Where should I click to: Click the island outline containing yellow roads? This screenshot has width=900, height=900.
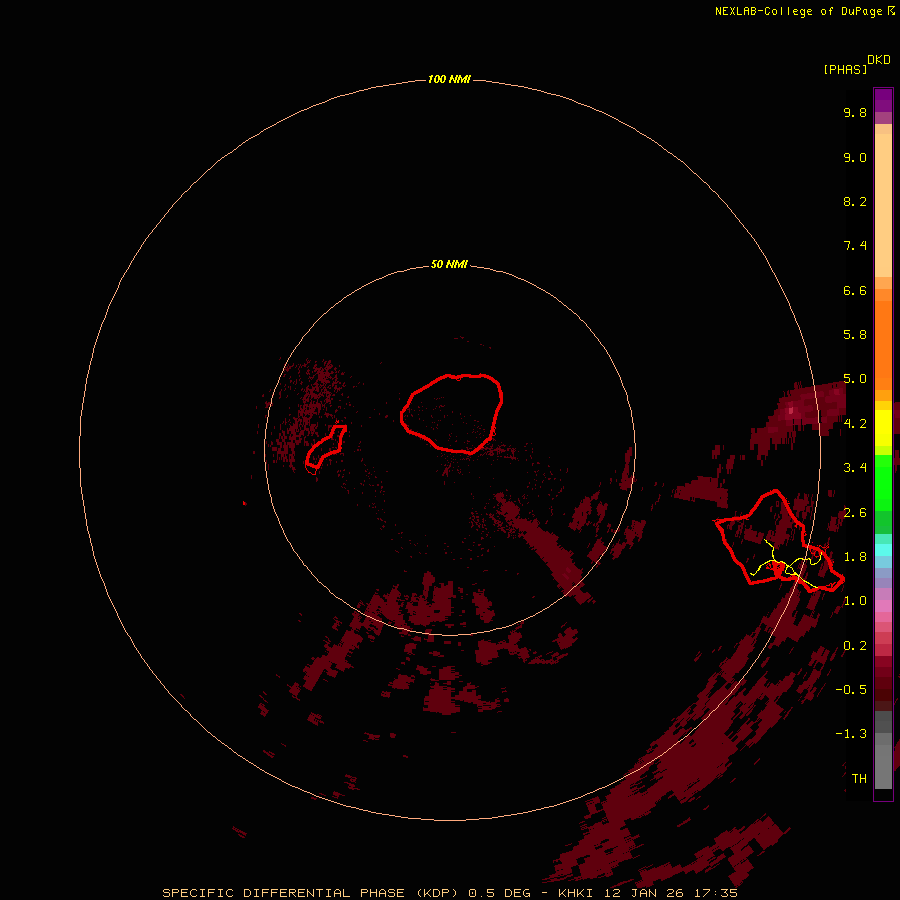pyautogui.click(x=778, y=541)
